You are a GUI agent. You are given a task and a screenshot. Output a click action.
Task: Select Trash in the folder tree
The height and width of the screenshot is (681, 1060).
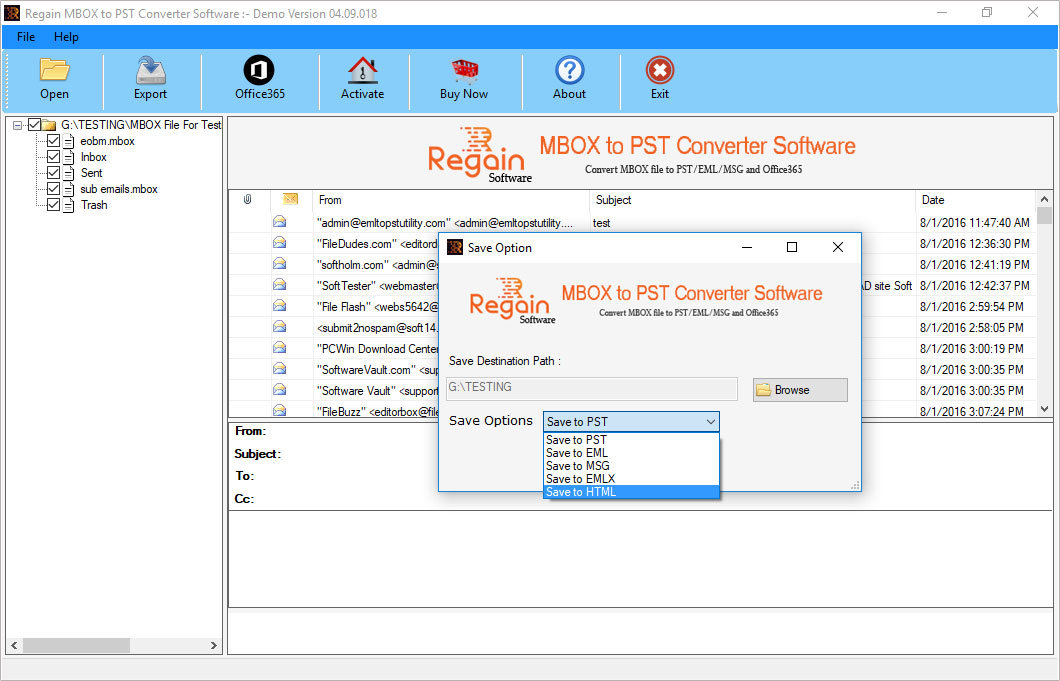(94, 205)
